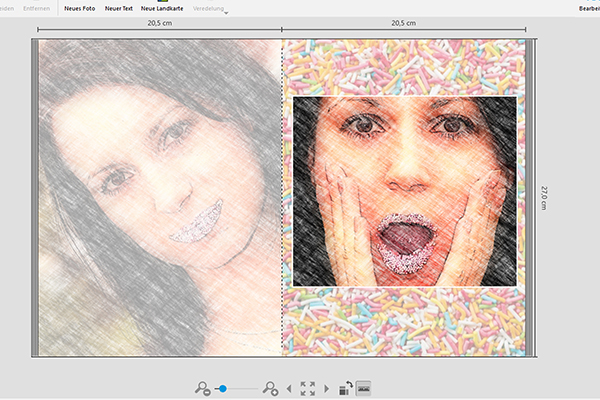Viewport: 600px width, 400px height.
Task: Click the sprinkles background above the right photo
Action: (x=404, y=68)
